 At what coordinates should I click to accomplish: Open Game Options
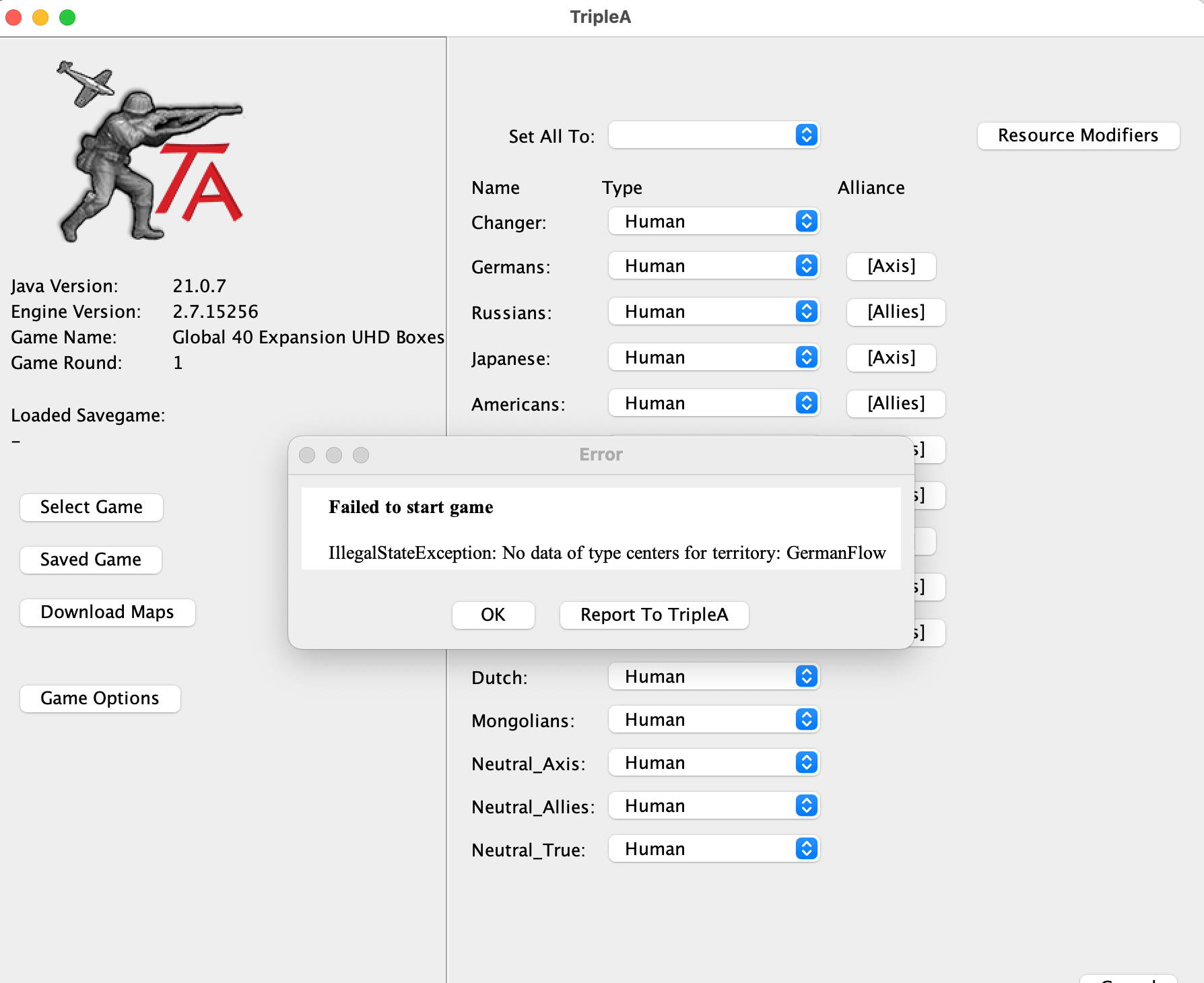pyautogui.click(x=100, y=698)
